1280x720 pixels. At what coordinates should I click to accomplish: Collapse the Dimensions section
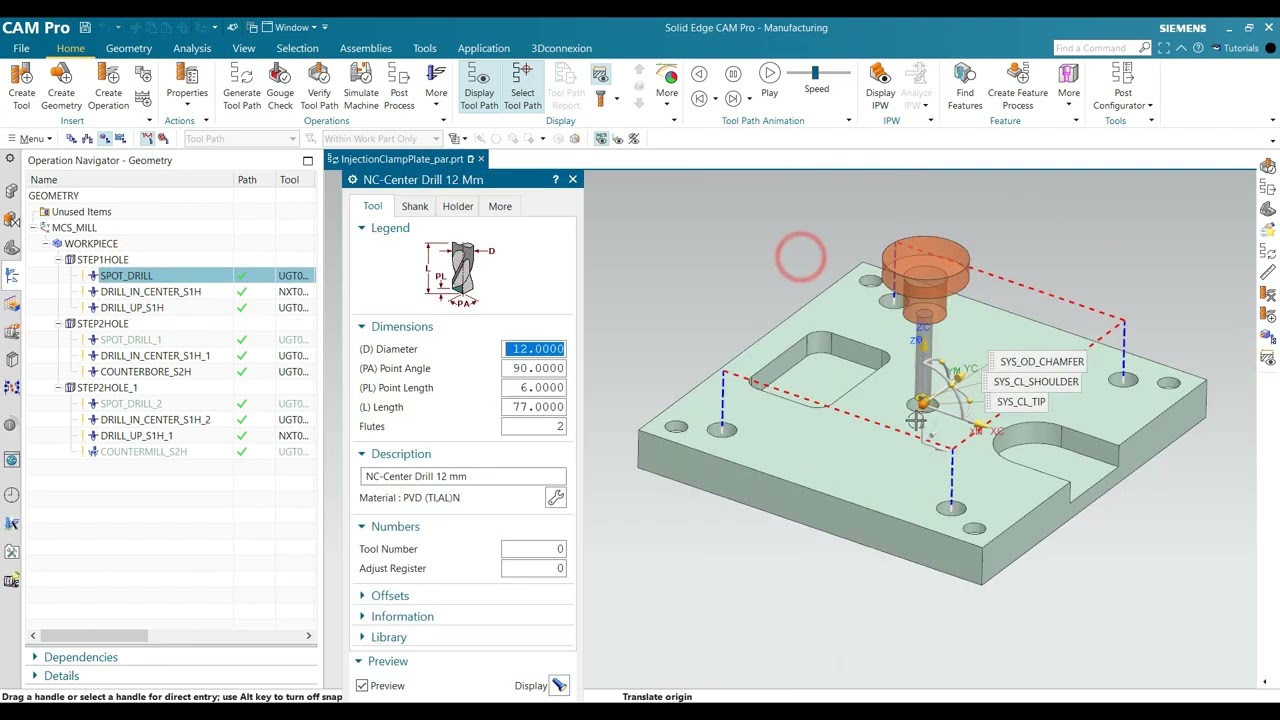(362, 327)
